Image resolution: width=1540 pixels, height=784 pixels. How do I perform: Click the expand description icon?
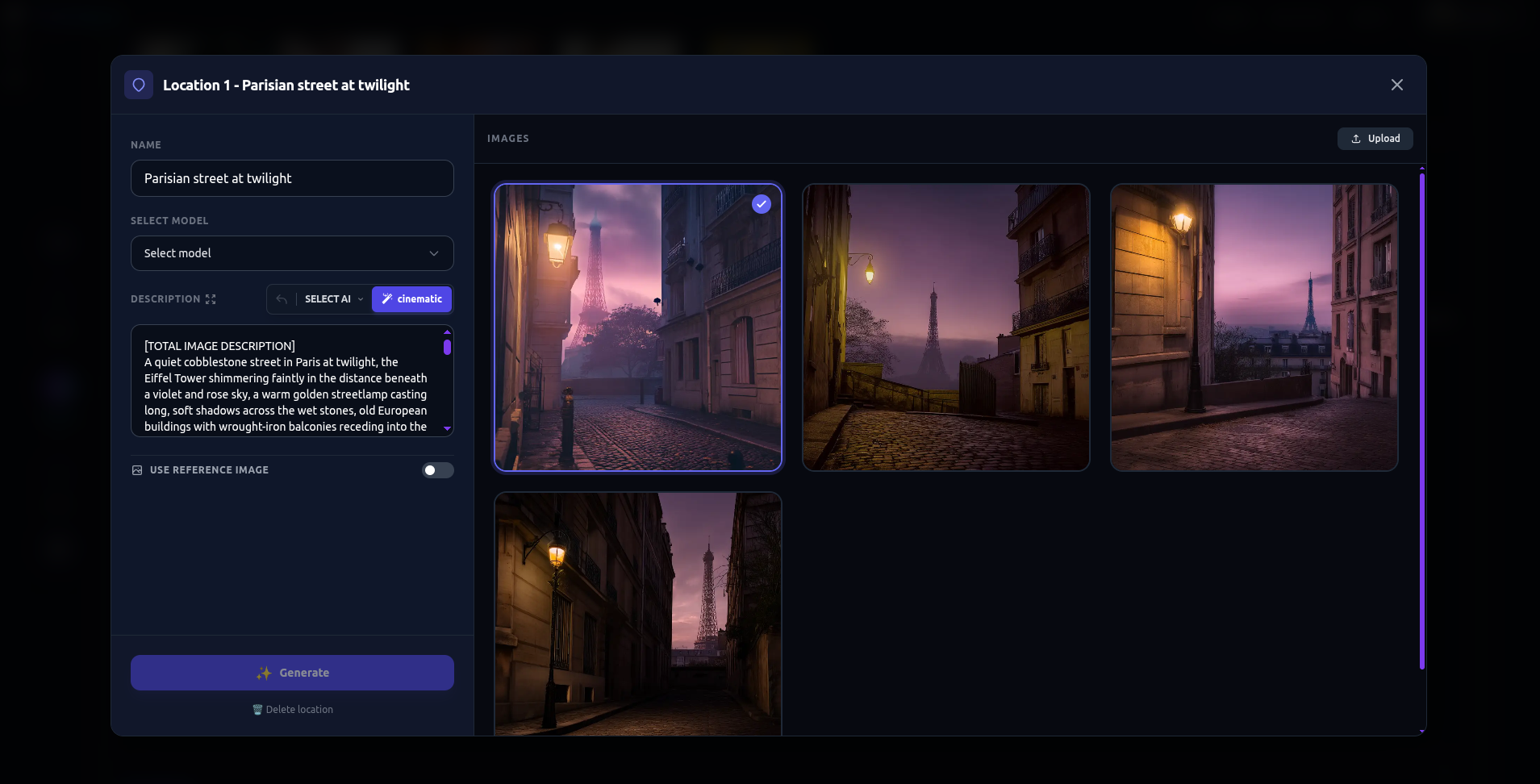(x=211, y=299)
